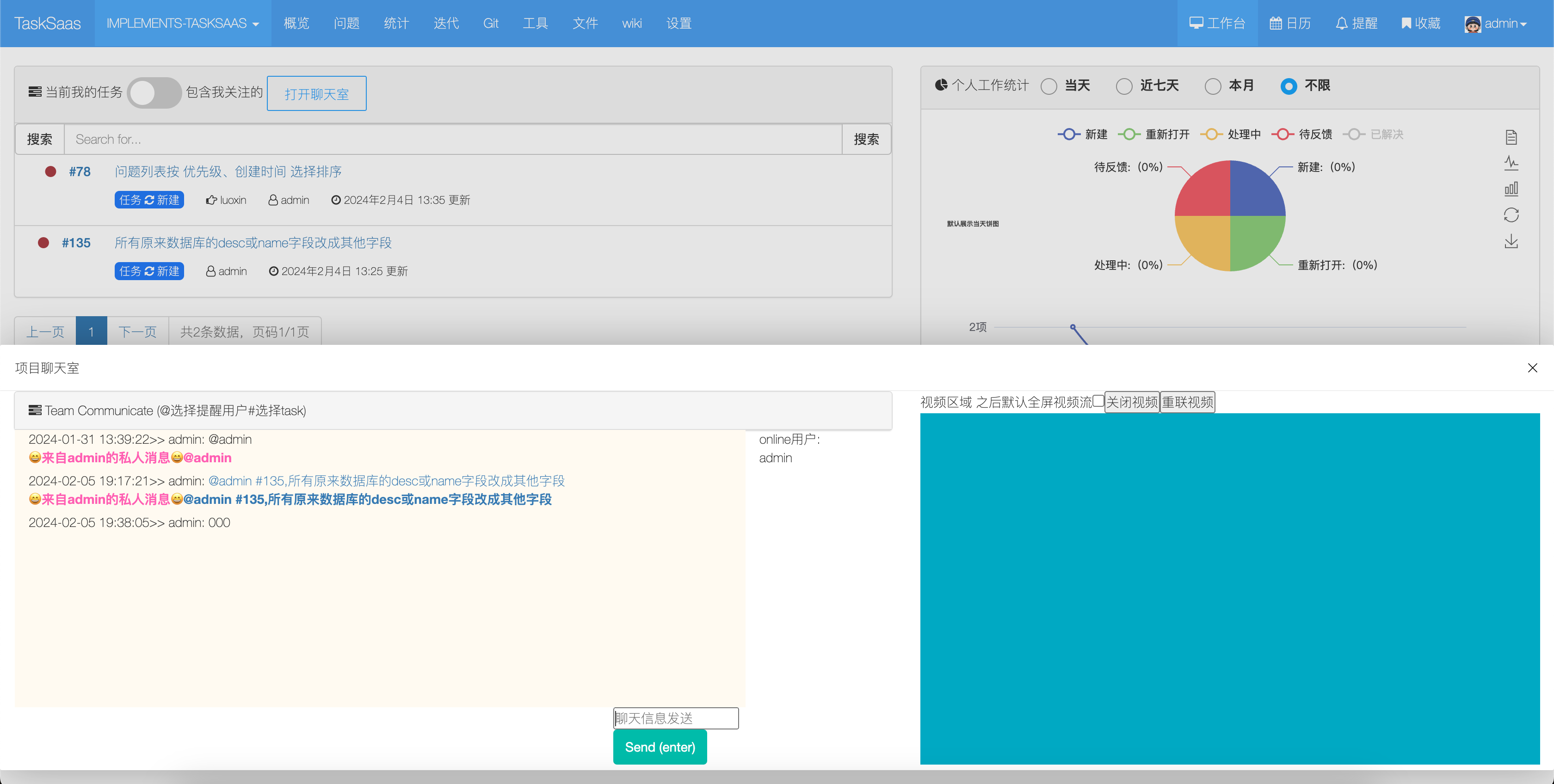Viewport: 1554px width, 784px height.
Task: Switch chart to line view icon
Action: (1511, 163)
